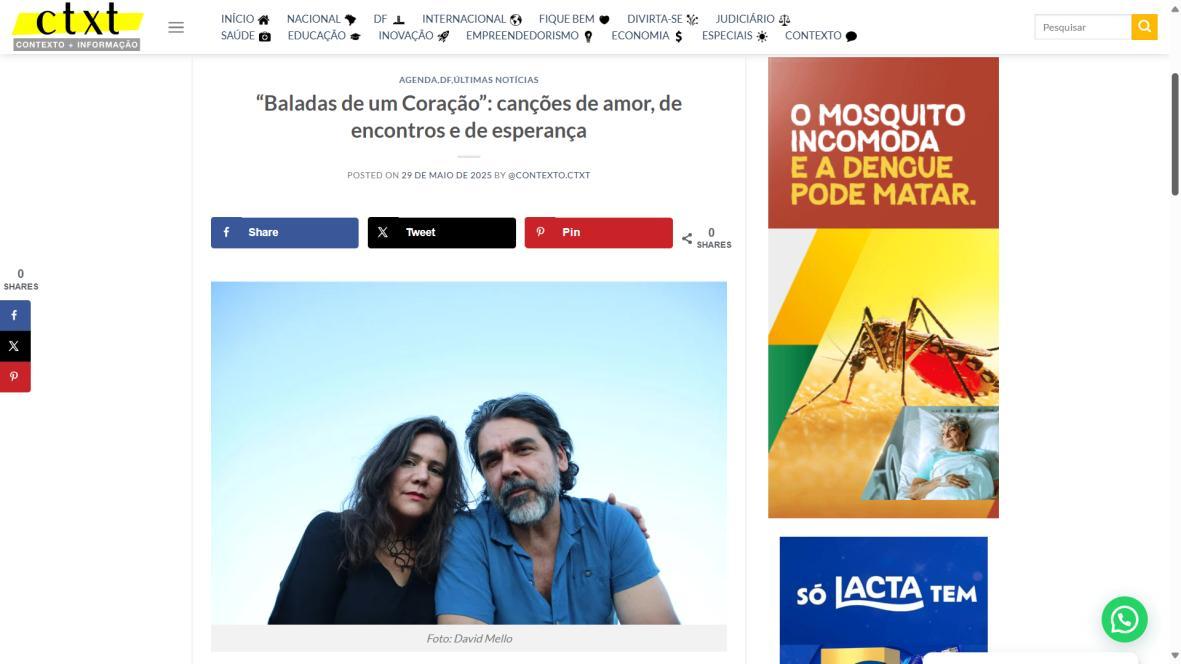
Task: Click the dengue mosquito ad banner
Action: (883, 288)
